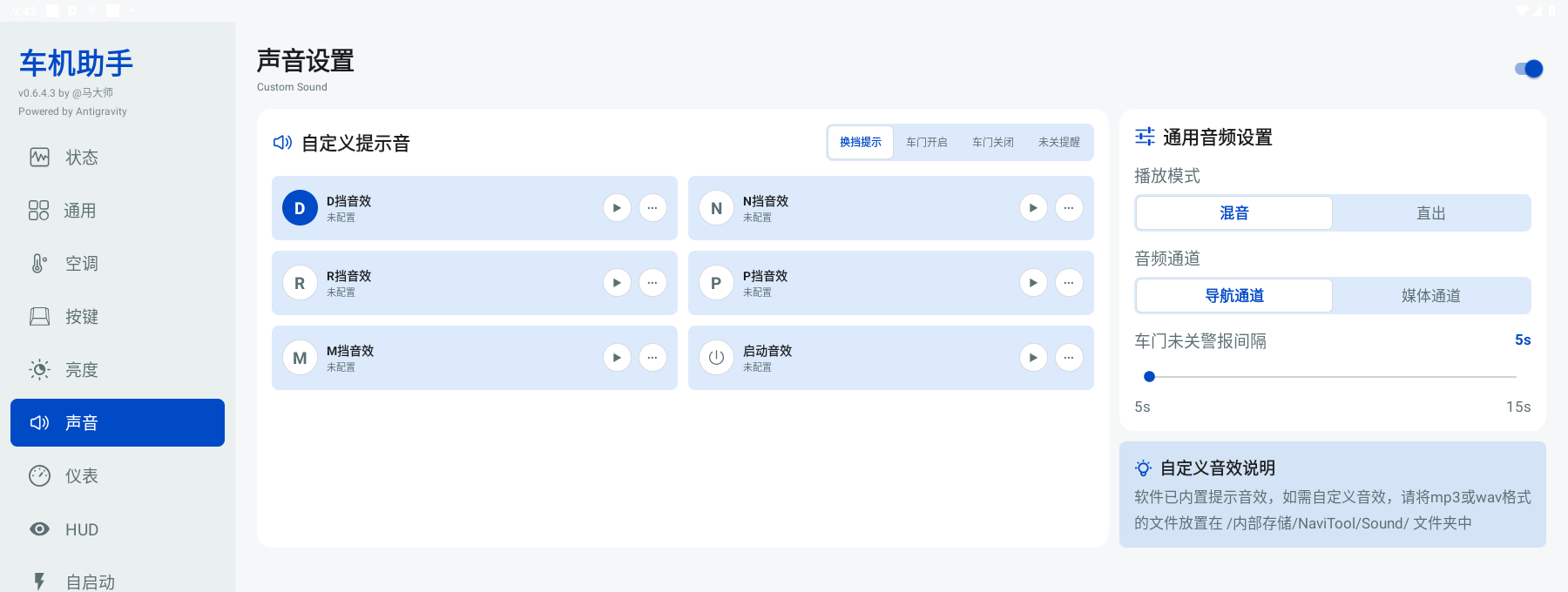
Task: Go to 空调 menu item
Action: click(x=118, y=264)
